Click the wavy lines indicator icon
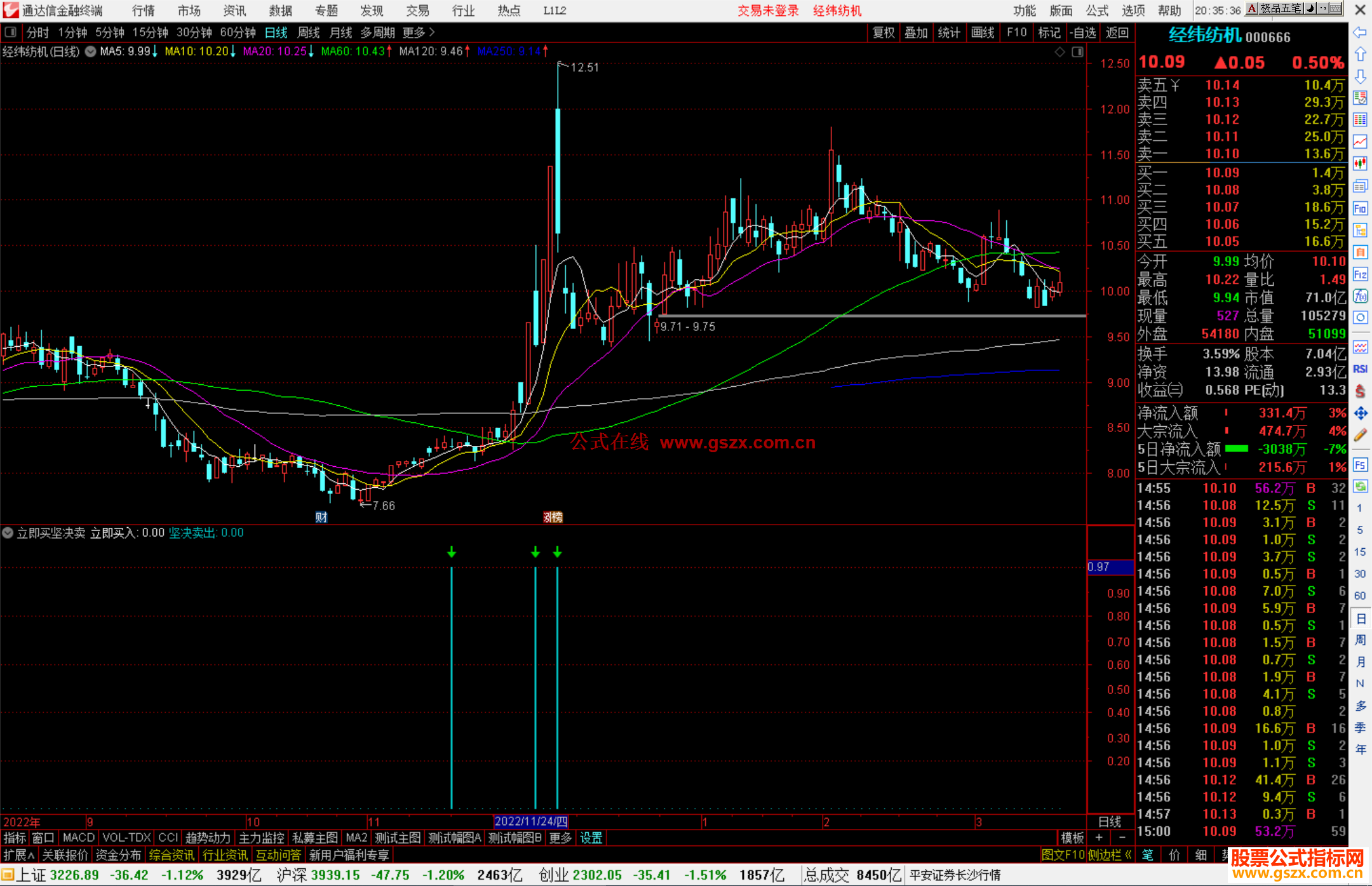 coord(1360,347)
